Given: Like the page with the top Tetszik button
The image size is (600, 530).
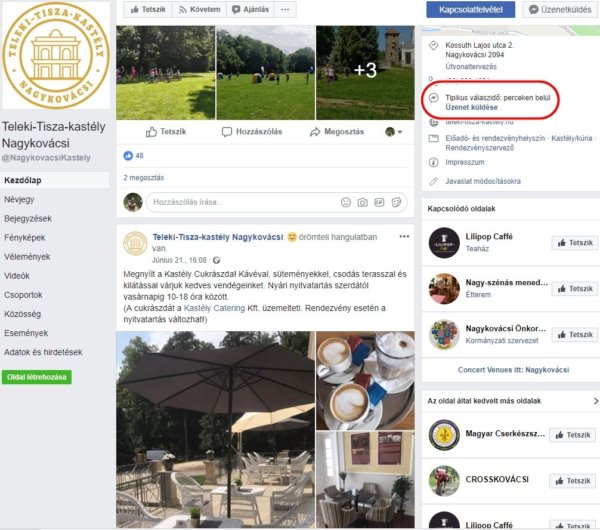Looking at the screenshot, I should click(146, 9).
